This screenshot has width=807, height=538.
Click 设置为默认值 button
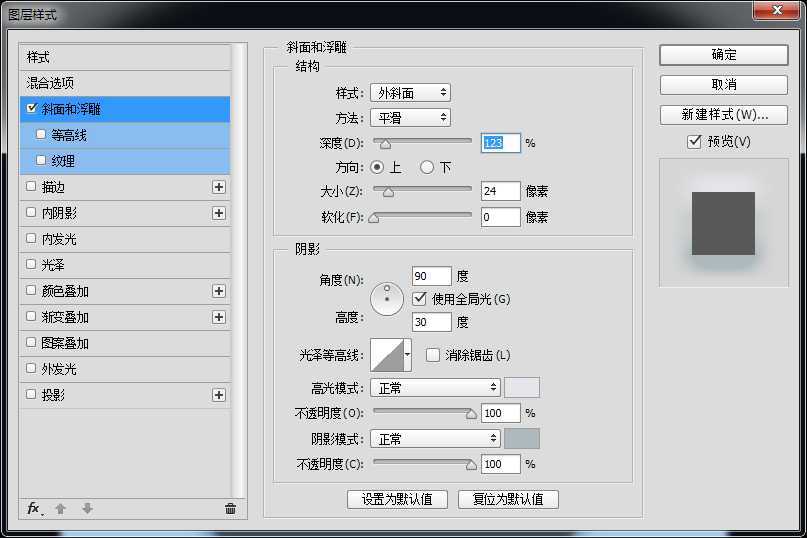pos(397,499)
